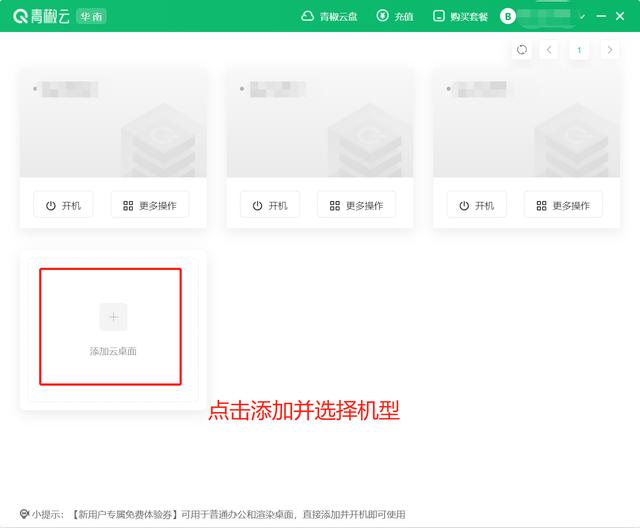Power on first cloud desktop 开机
The width and height of the screenshot is (640, 528).
(x=63, y=205)
